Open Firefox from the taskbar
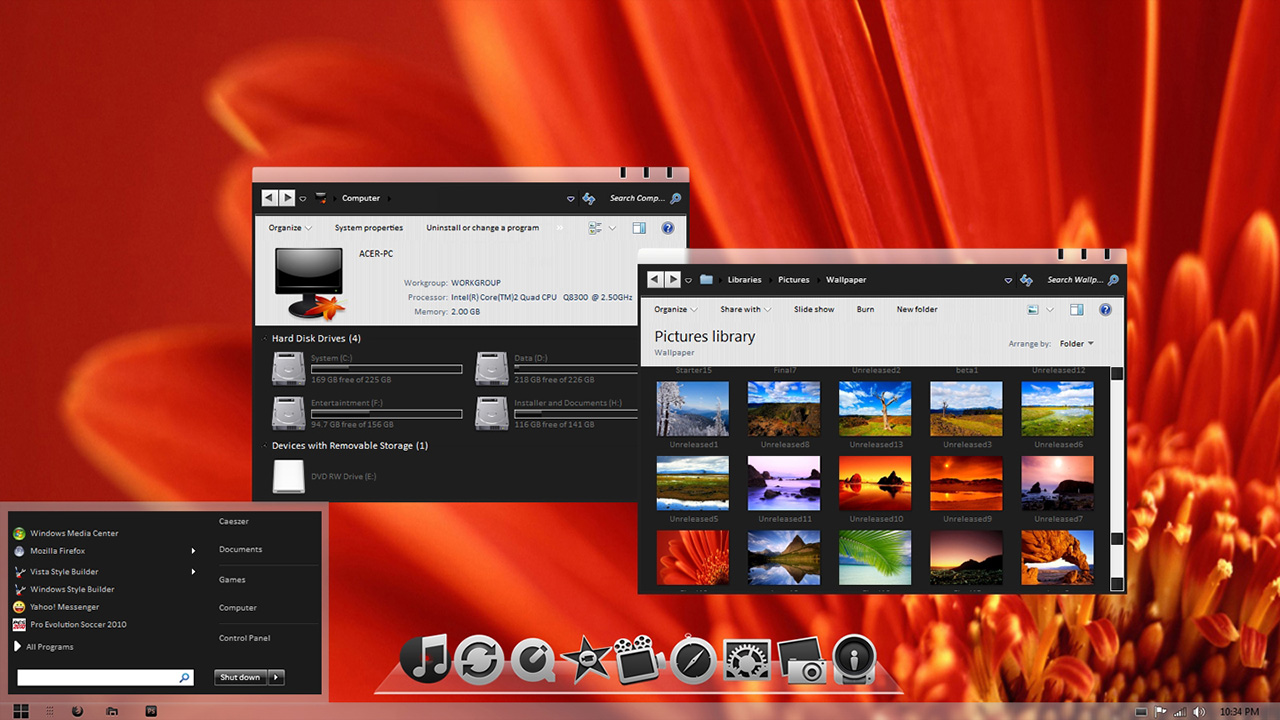The height and width of the screenshot is (720, 1280). pos(77,711)
